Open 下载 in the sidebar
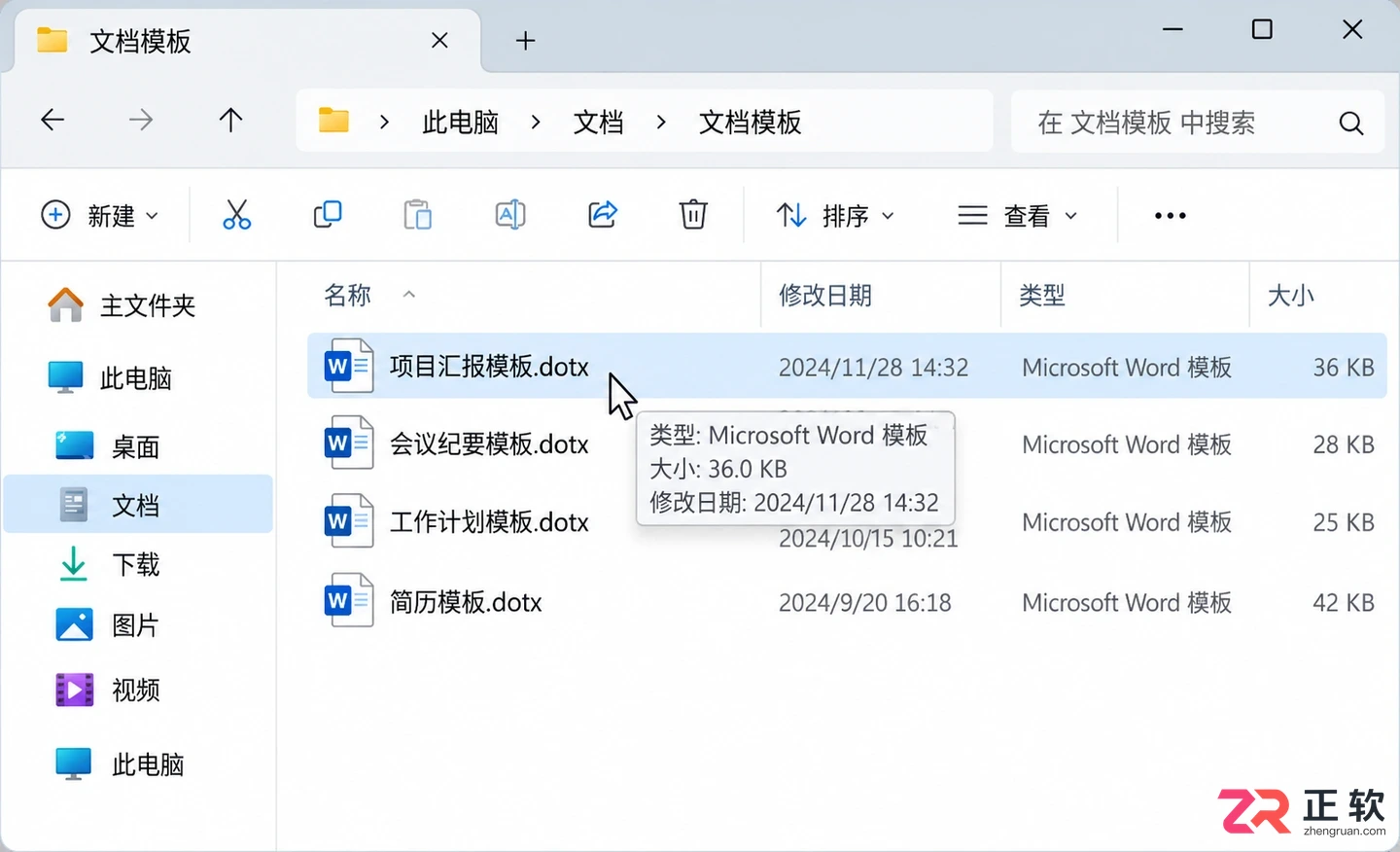 109,564
